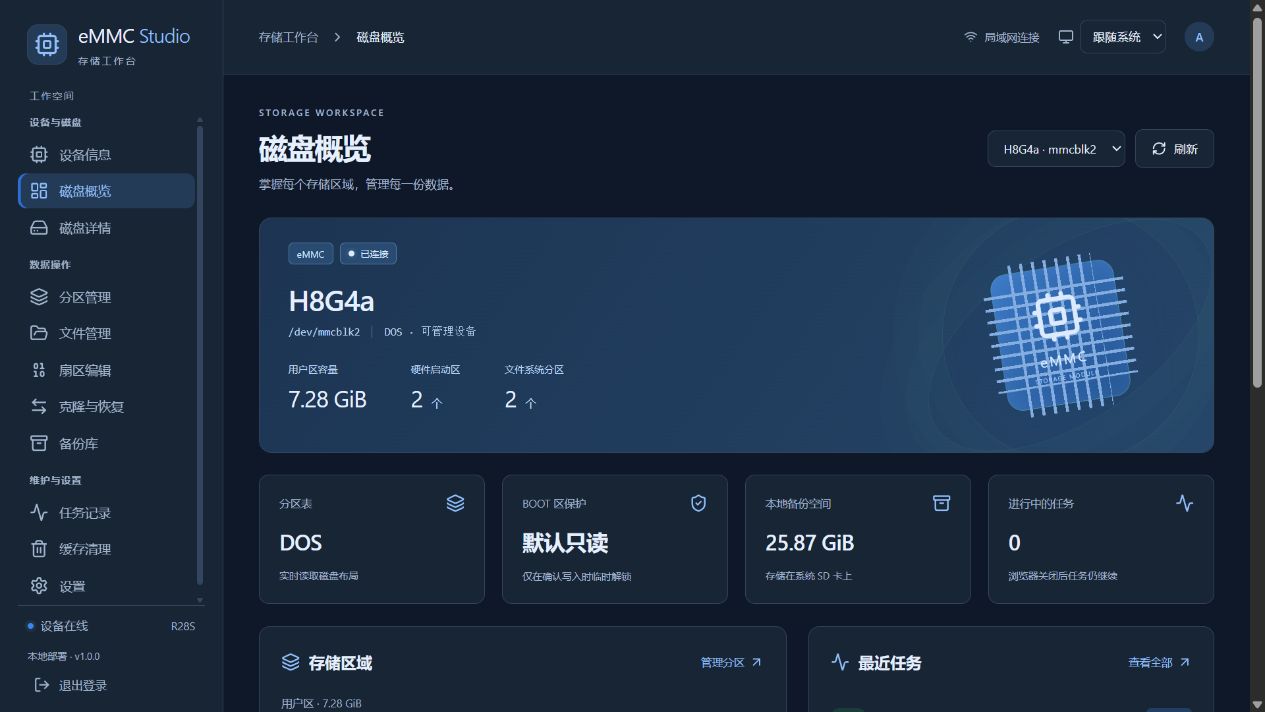
Task: Click the page vertical scrollbar
Action: pyautogui.click(x=1258, y=203)
